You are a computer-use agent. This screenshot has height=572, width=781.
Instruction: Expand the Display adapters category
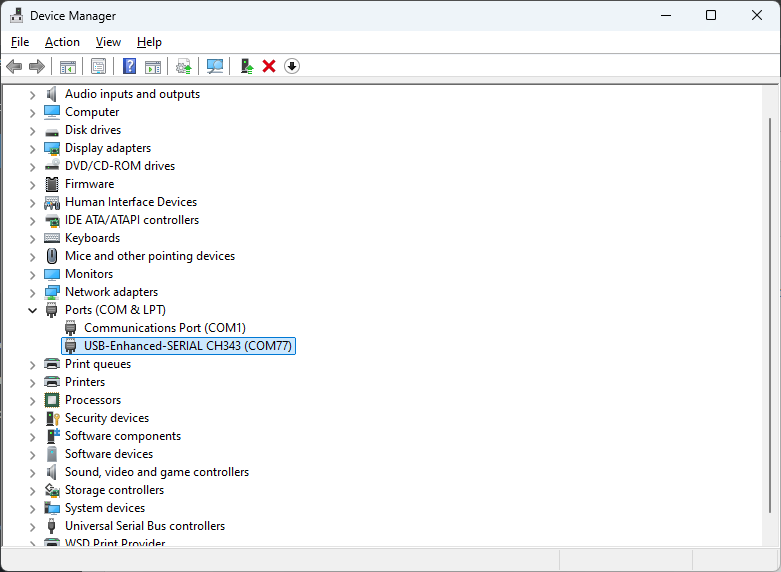click(x=33, y=148)
